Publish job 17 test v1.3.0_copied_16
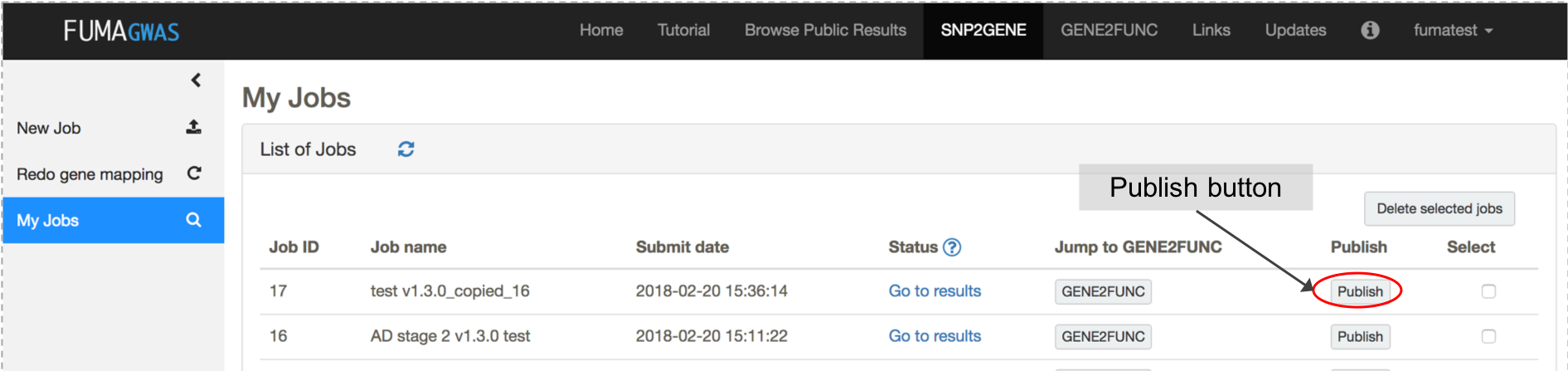Image resolution: width=1568 pixels, height=371 pixels. [1360, 291]
